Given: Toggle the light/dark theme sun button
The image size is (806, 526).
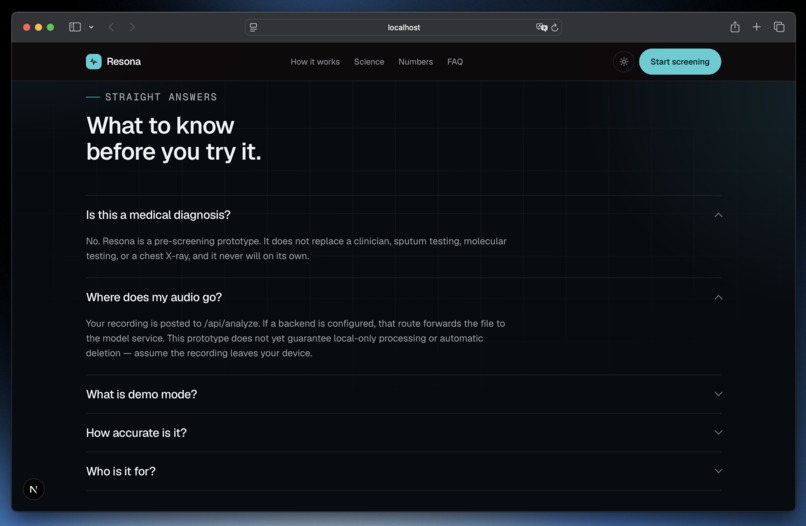Looking at the screenshot, I should (x=624, y=62).
